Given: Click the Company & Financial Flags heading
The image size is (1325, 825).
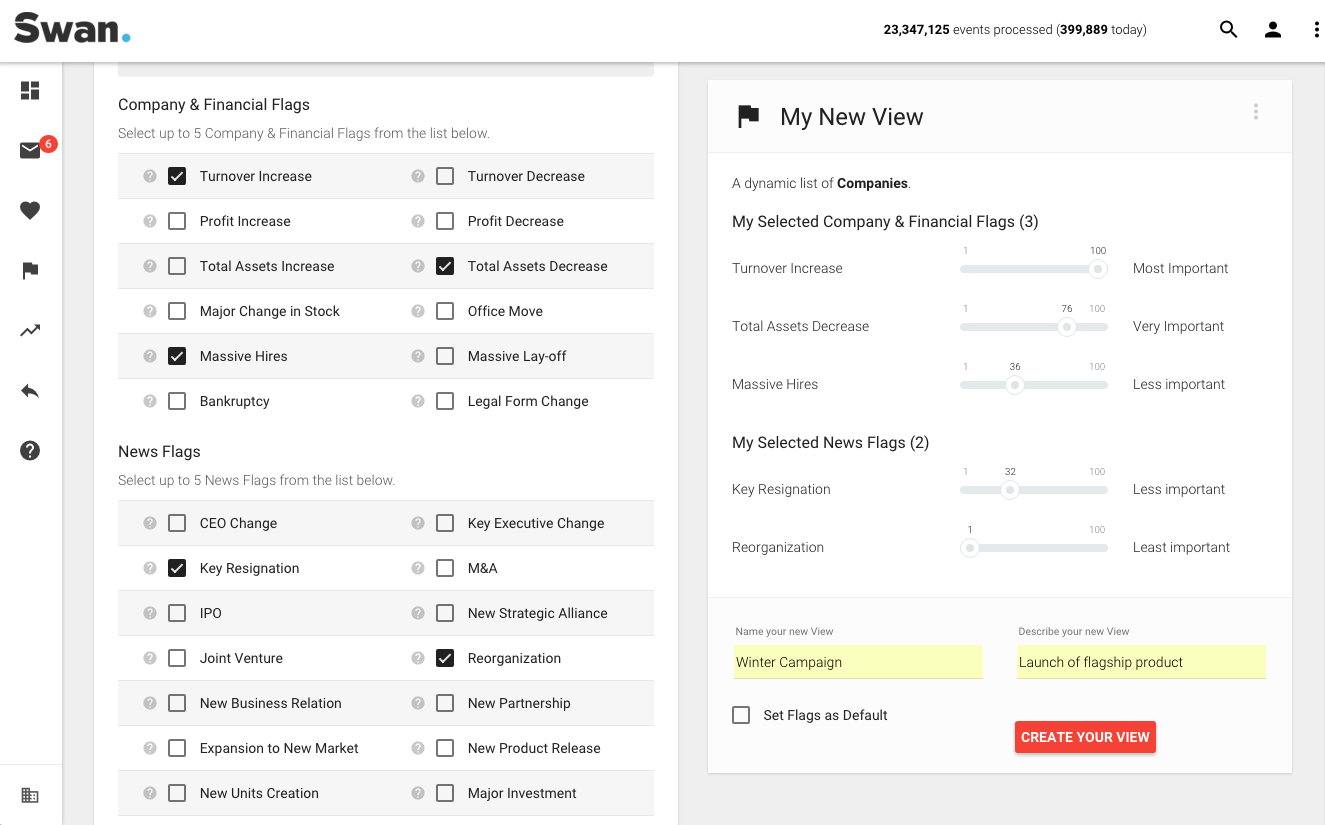Looking at the screenshot, I should [x=214, y=105].
